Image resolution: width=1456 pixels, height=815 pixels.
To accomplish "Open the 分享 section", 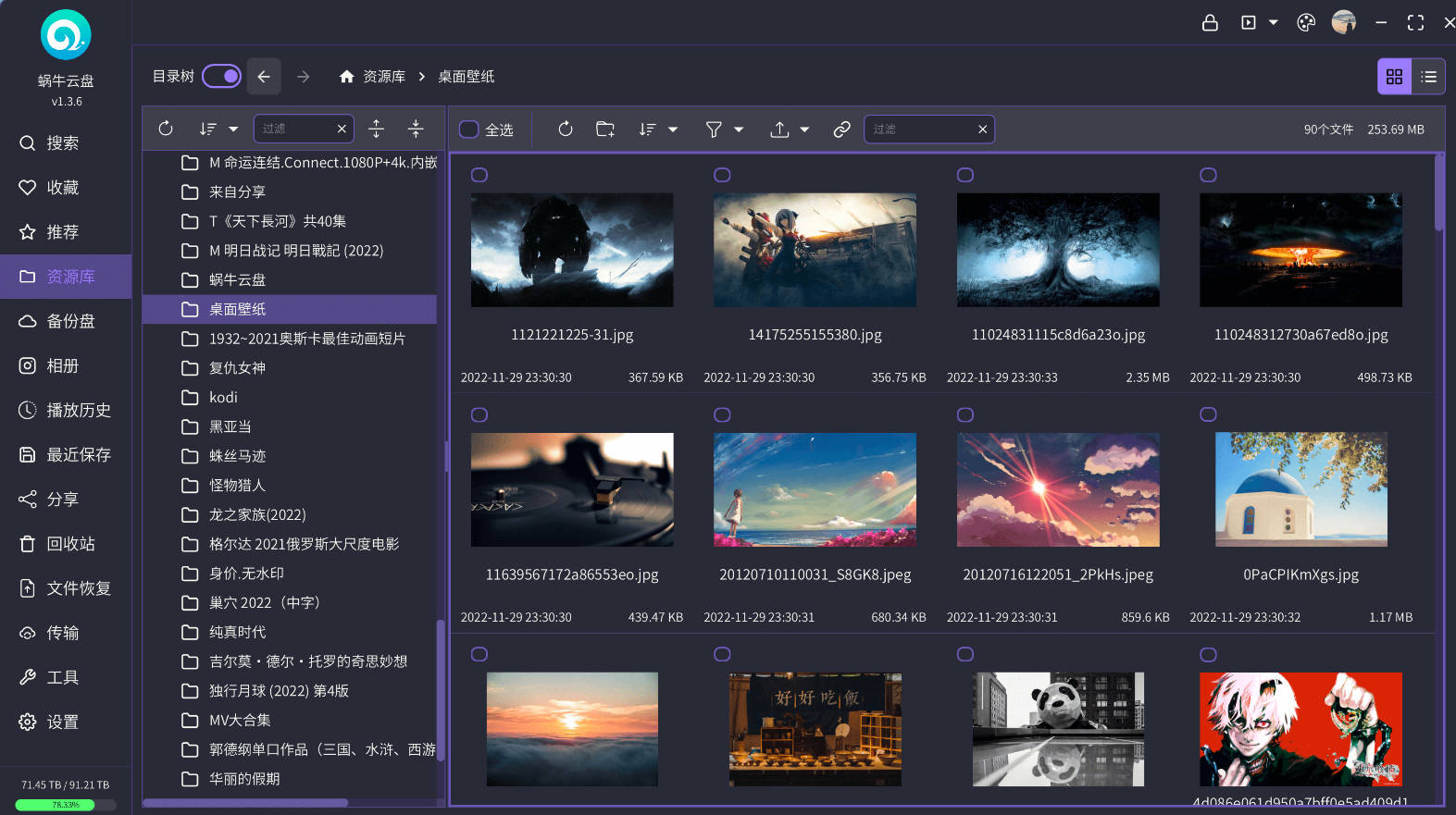I will (66, 500).
